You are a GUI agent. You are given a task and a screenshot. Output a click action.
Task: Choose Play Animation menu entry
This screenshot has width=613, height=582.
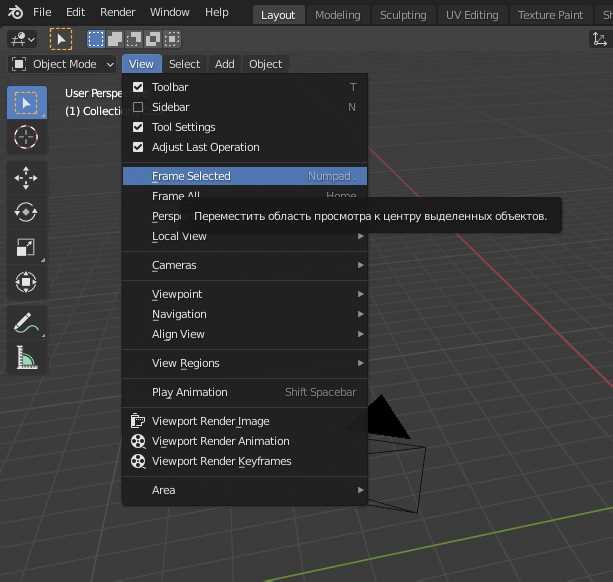click(245, 392)
